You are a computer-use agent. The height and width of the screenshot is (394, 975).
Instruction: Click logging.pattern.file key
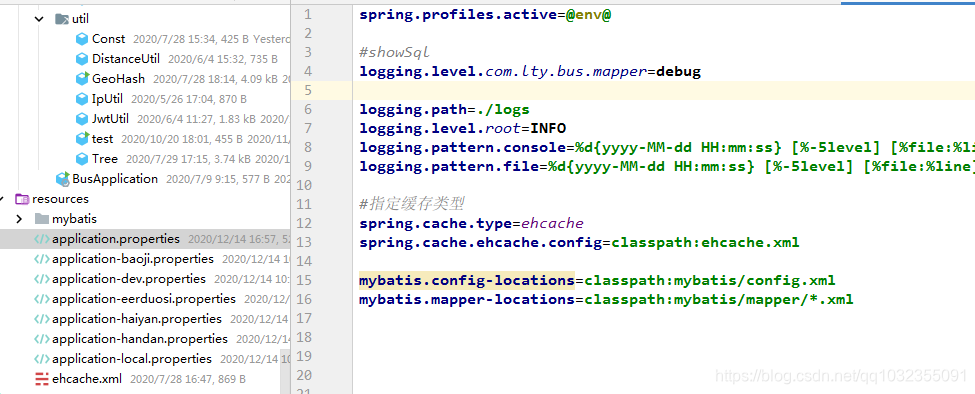point(449,167)
